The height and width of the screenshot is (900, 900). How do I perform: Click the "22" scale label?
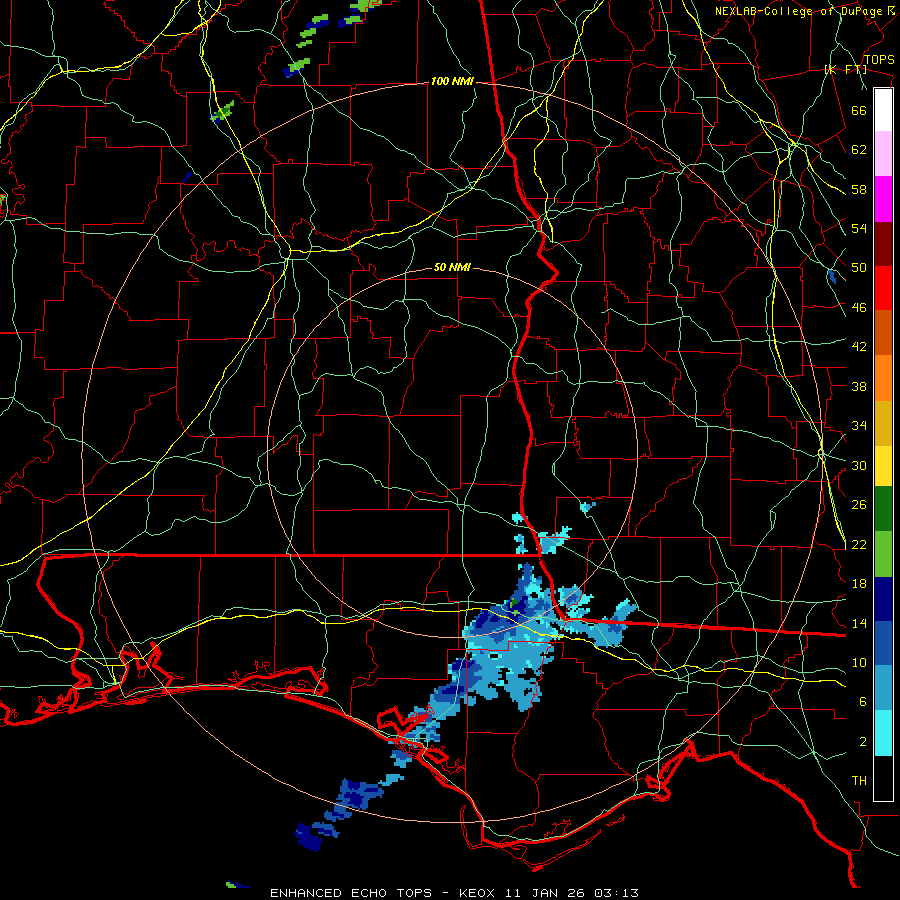pyautogui.click(x=859, y=544)
